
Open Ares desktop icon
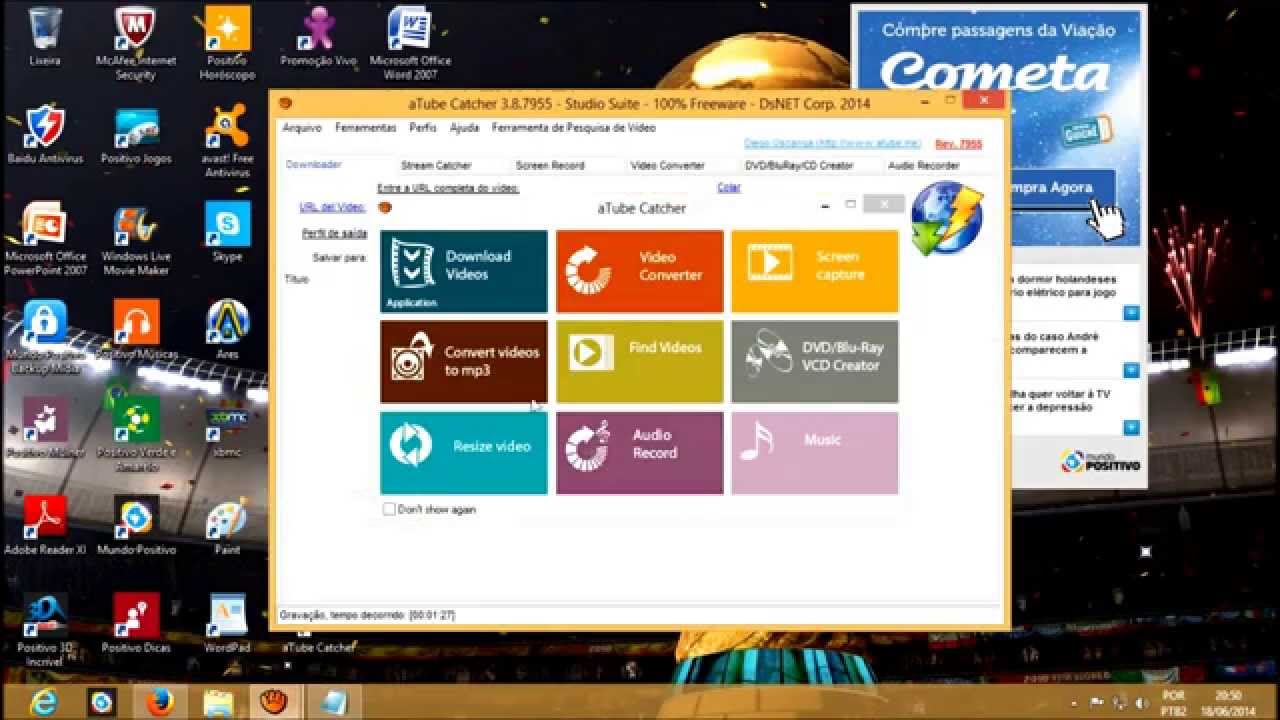[227, 330]
